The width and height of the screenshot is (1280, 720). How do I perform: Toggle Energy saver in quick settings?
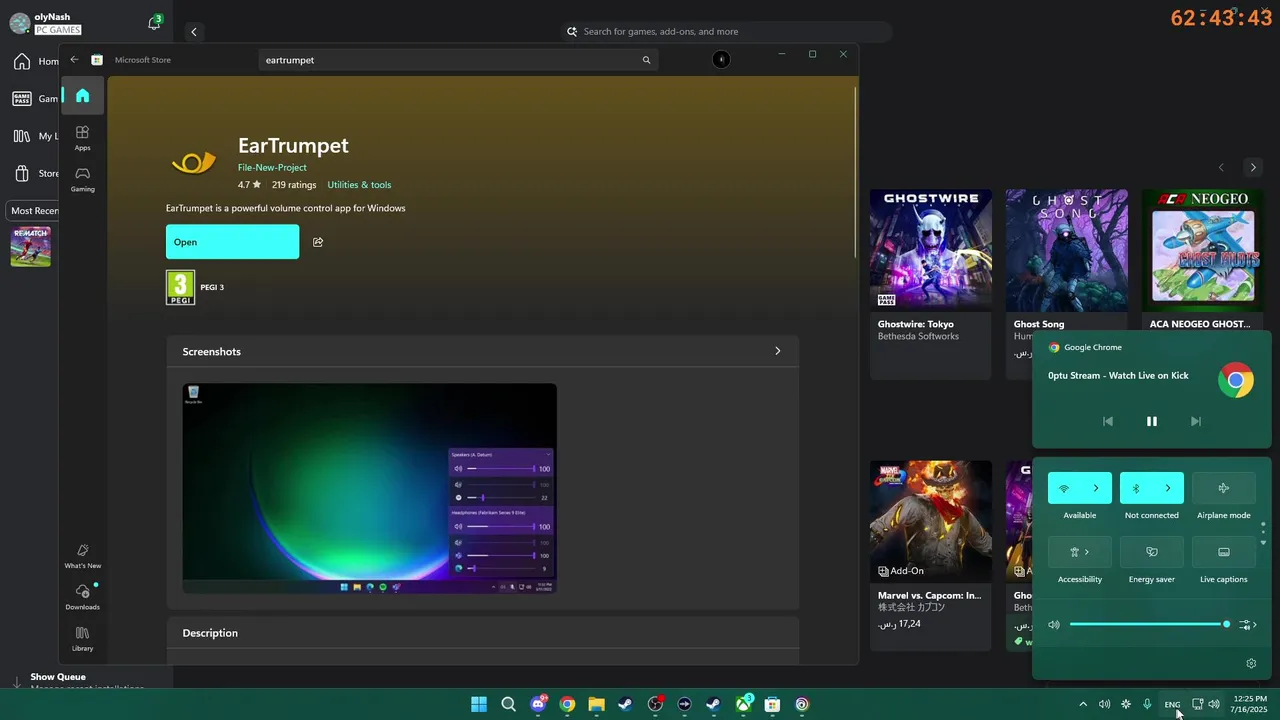(x=1151, y=552)
